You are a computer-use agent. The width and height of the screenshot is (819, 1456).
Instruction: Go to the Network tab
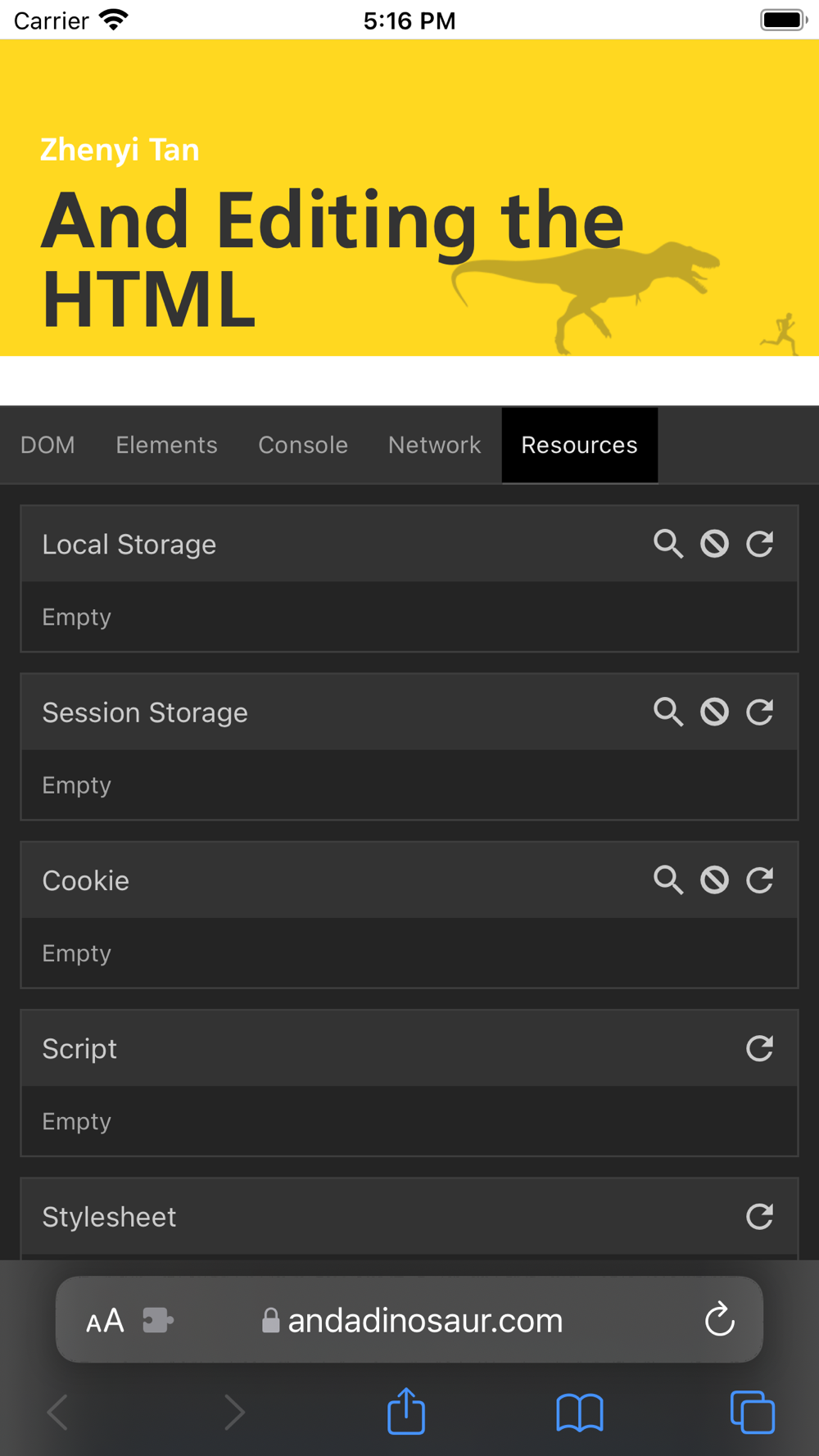(x=435, y=445)
